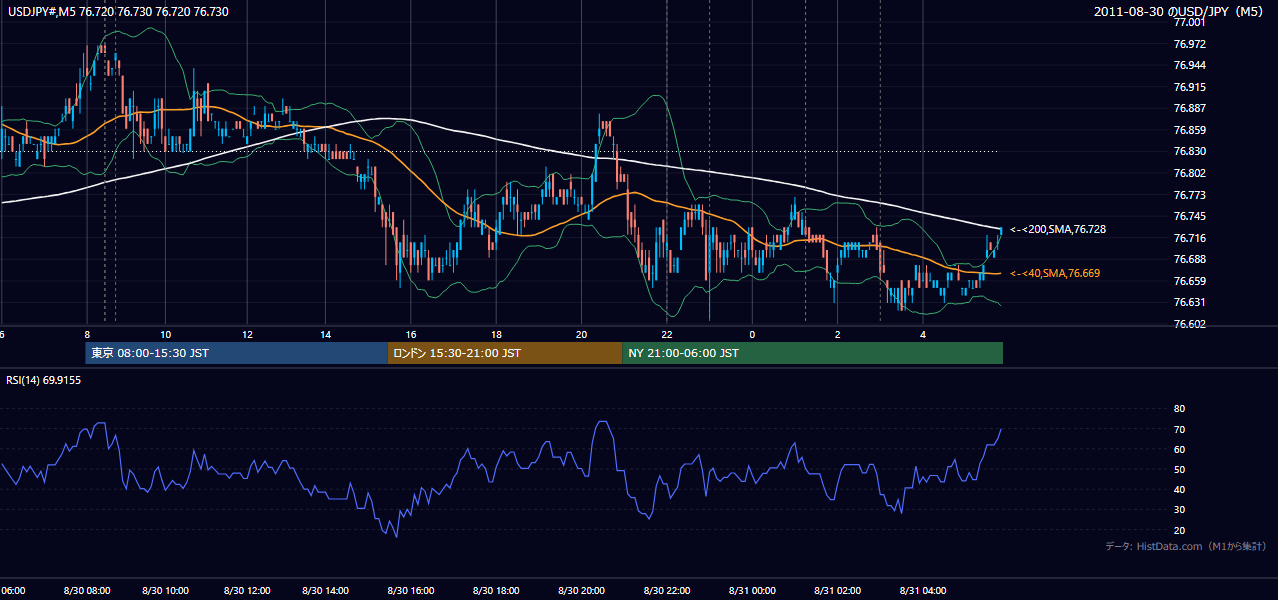Click the 8/31 00:00 bottom time label

click(x=753, y=591)
